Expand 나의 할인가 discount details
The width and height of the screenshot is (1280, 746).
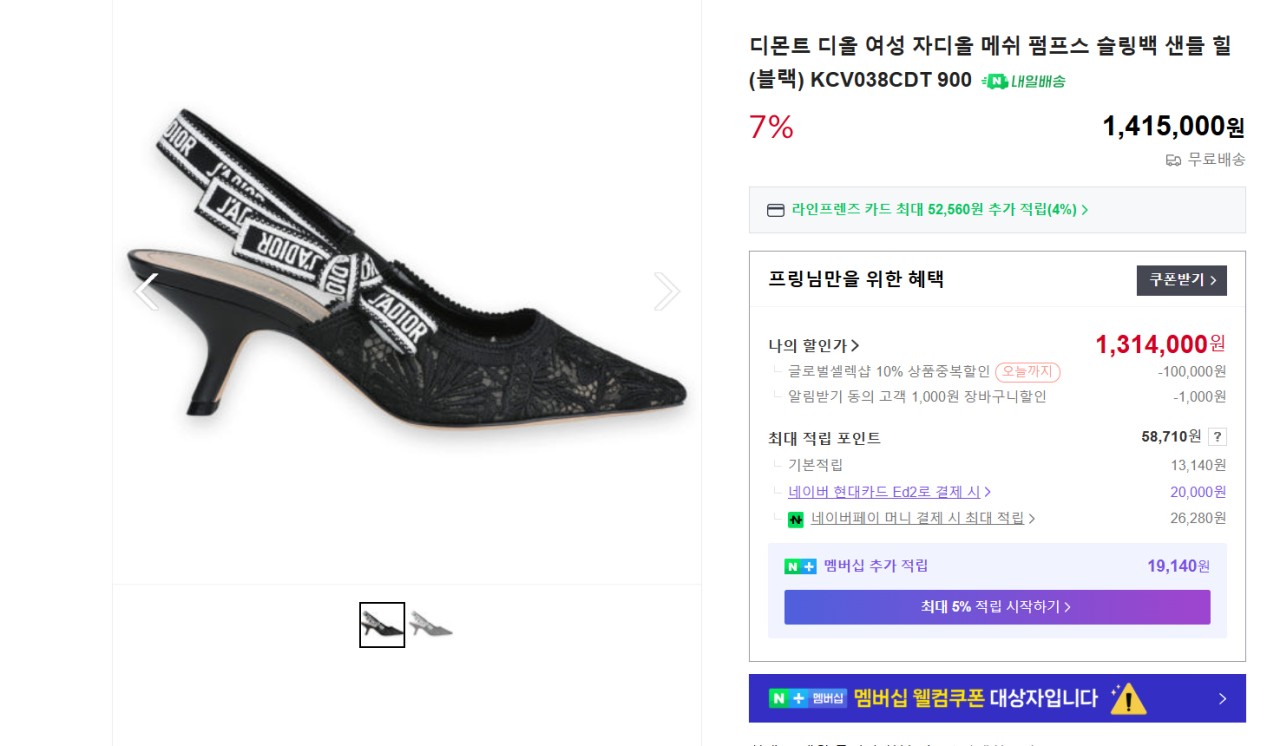pyautogui.click(x=814, y=346)
